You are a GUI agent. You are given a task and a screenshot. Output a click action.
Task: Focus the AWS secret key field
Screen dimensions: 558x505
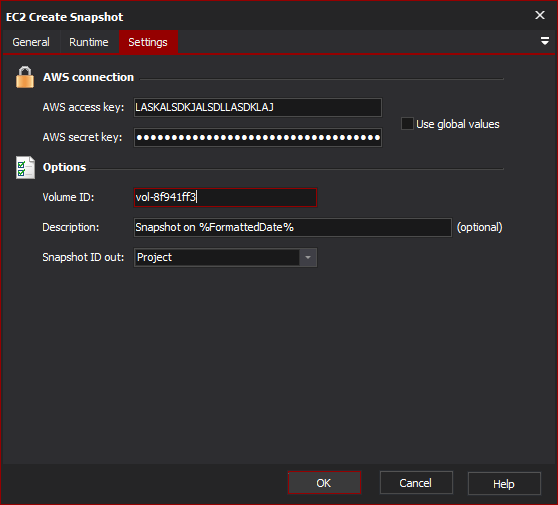coord(258,137)
